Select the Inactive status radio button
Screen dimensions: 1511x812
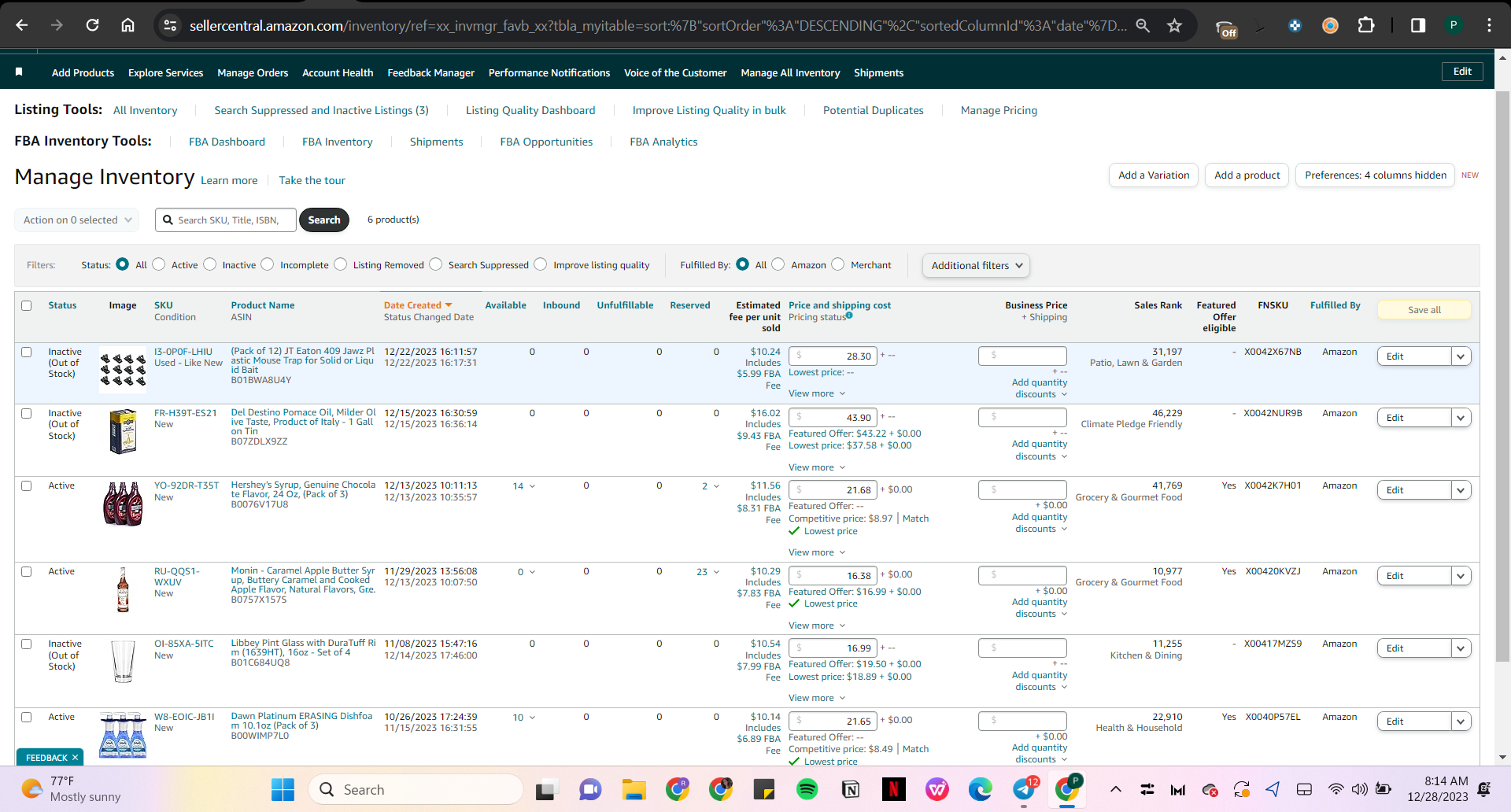pyautogui.click(x=210, y=264)
